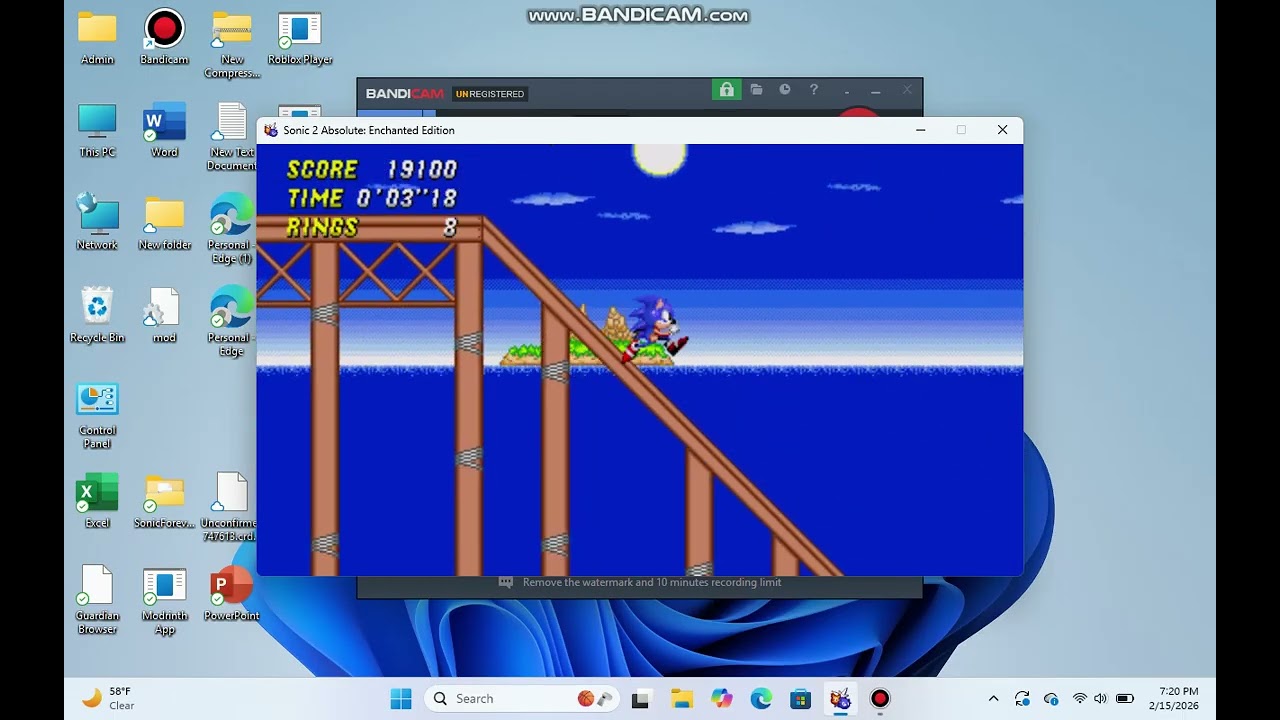The width and height of the screenshot is (1280, 720).
Task: Select the Unconfirmed 747613 crdownload file
Action: [230, 507]
